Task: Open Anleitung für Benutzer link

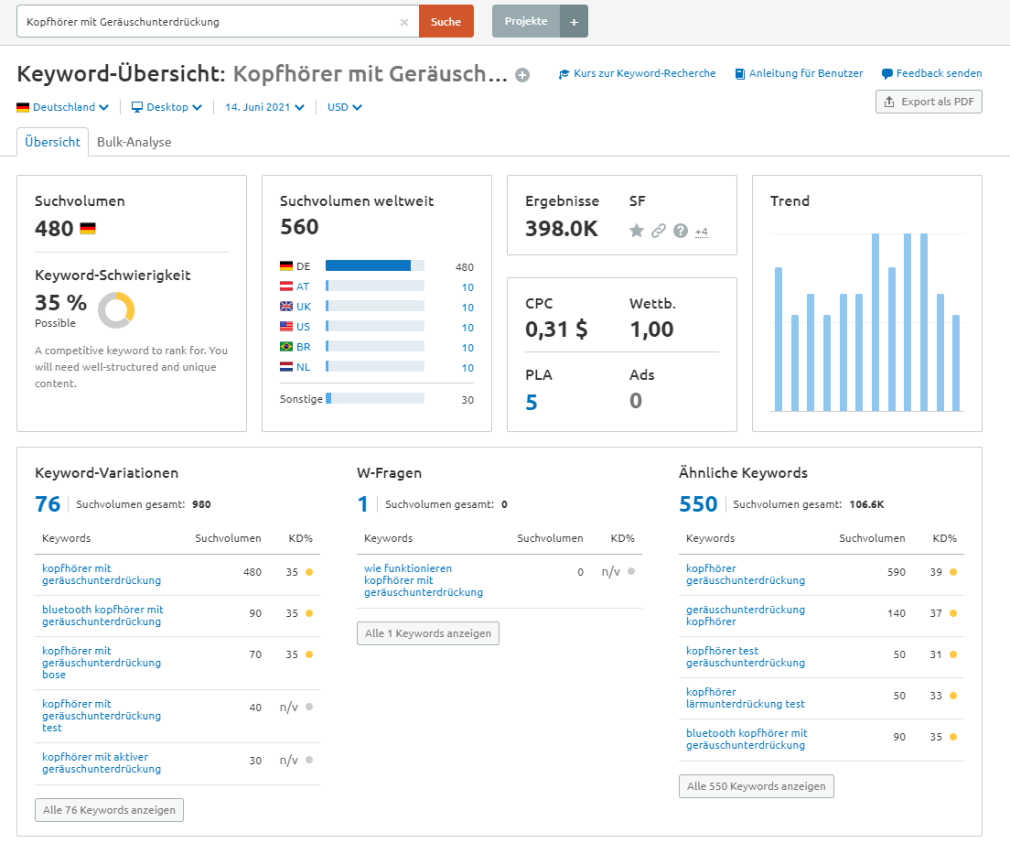Action: (799, 73)
